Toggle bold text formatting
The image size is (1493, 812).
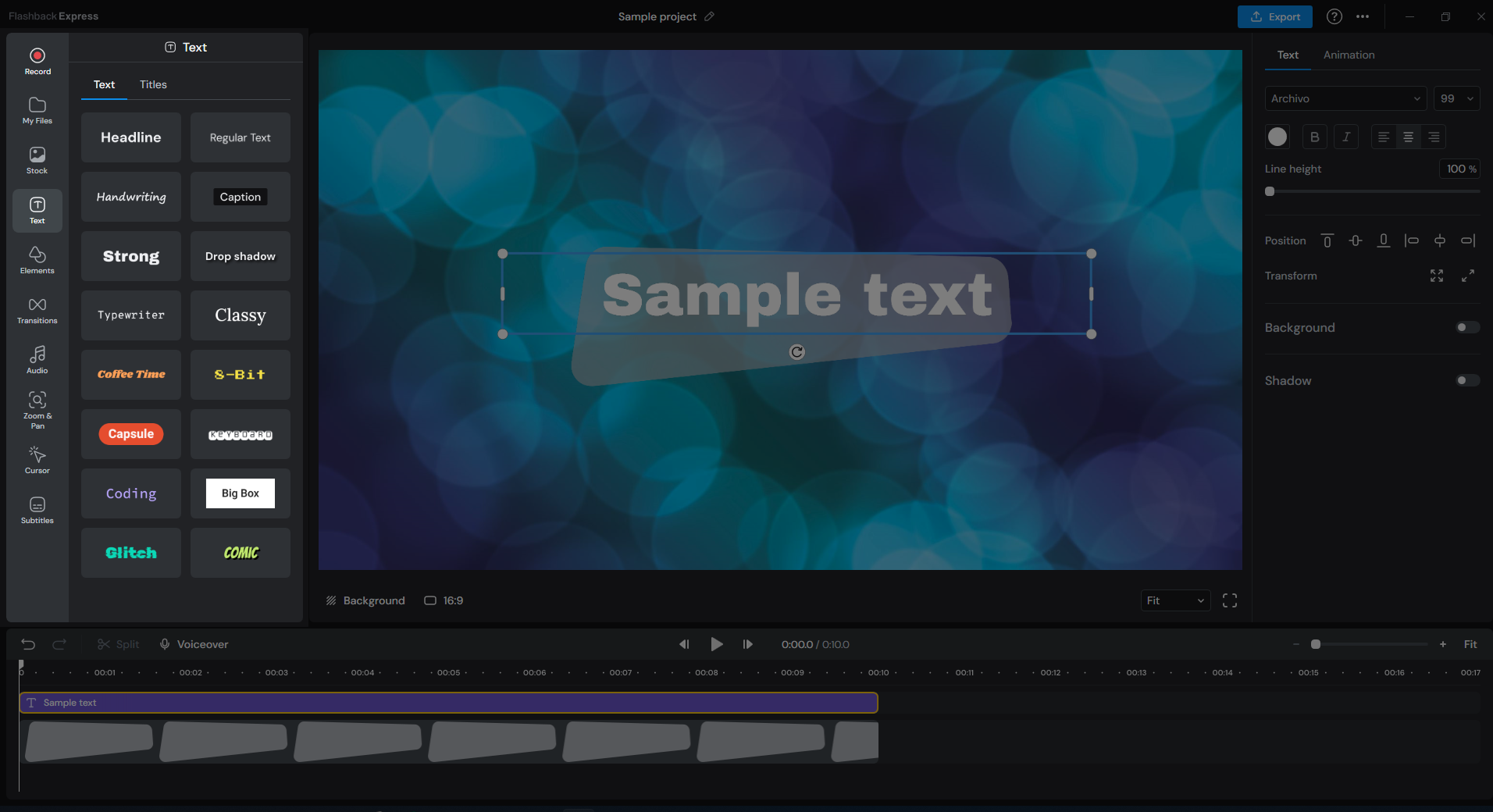click(x=1315, y=137)
